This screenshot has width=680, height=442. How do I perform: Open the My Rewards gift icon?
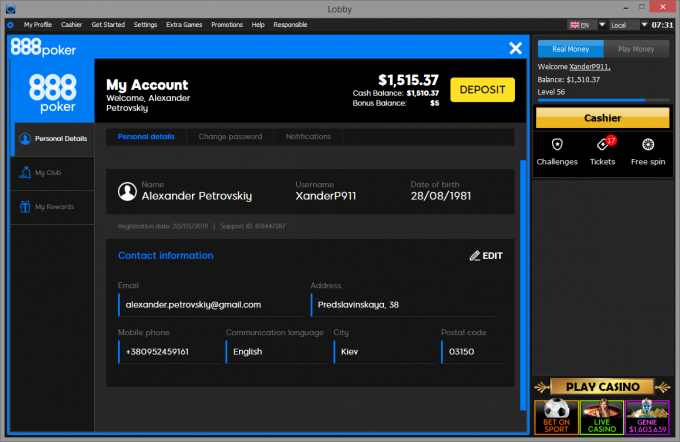pyautogui.click(x=25, y=206)
